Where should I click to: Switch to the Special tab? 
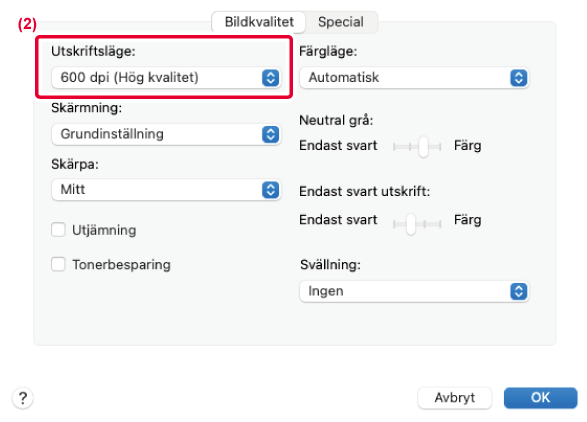click(x=341, y=22)
